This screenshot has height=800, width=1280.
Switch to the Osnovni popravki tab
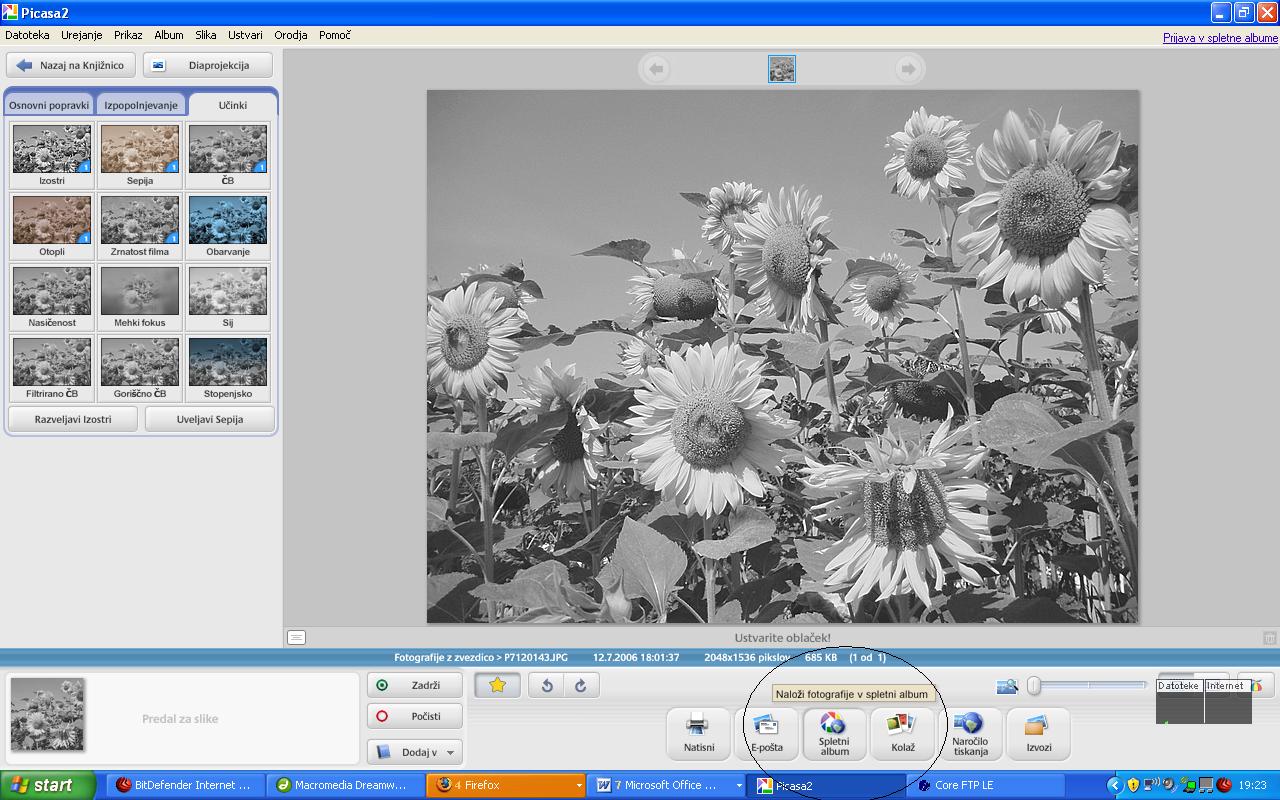click(49, 105)
